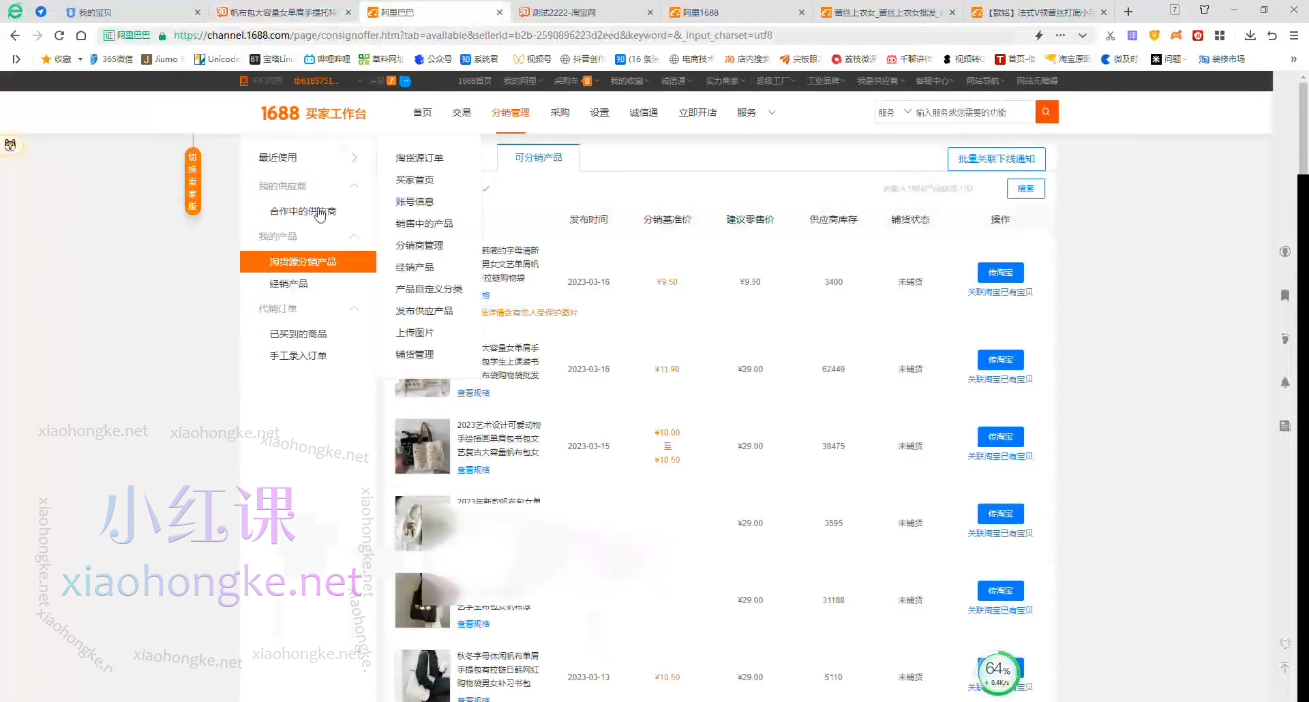
Task: Select 淘货源订单 in the submenu
Action: tap(419, 158)
